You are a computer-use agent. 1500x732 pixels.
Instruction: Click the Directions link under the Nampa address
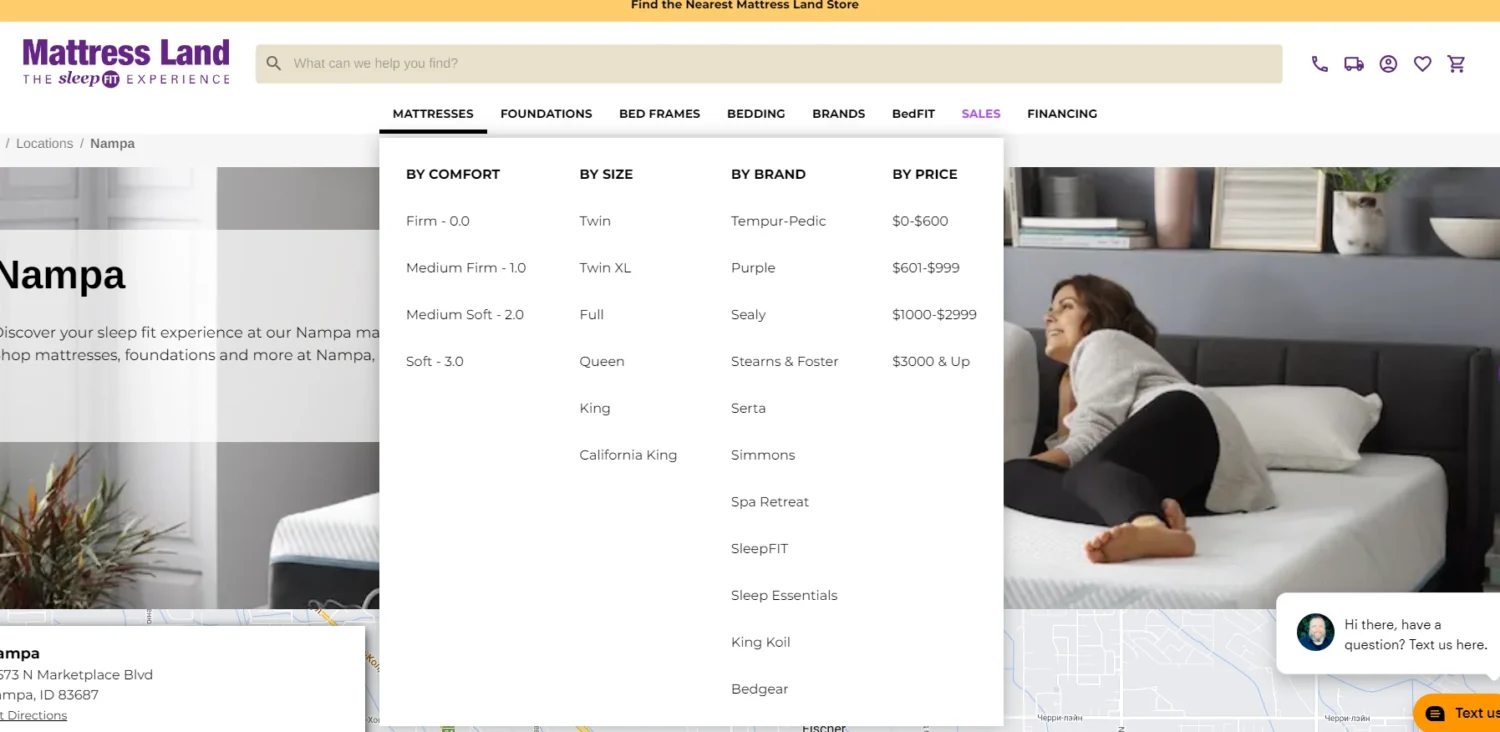[x=33, y=715]
